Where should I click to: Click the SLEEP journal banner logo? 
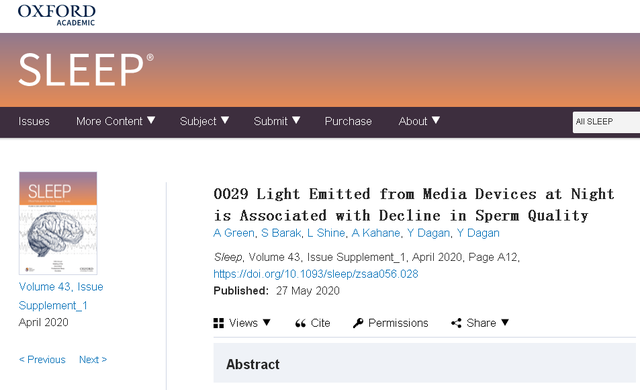(86, 70)
